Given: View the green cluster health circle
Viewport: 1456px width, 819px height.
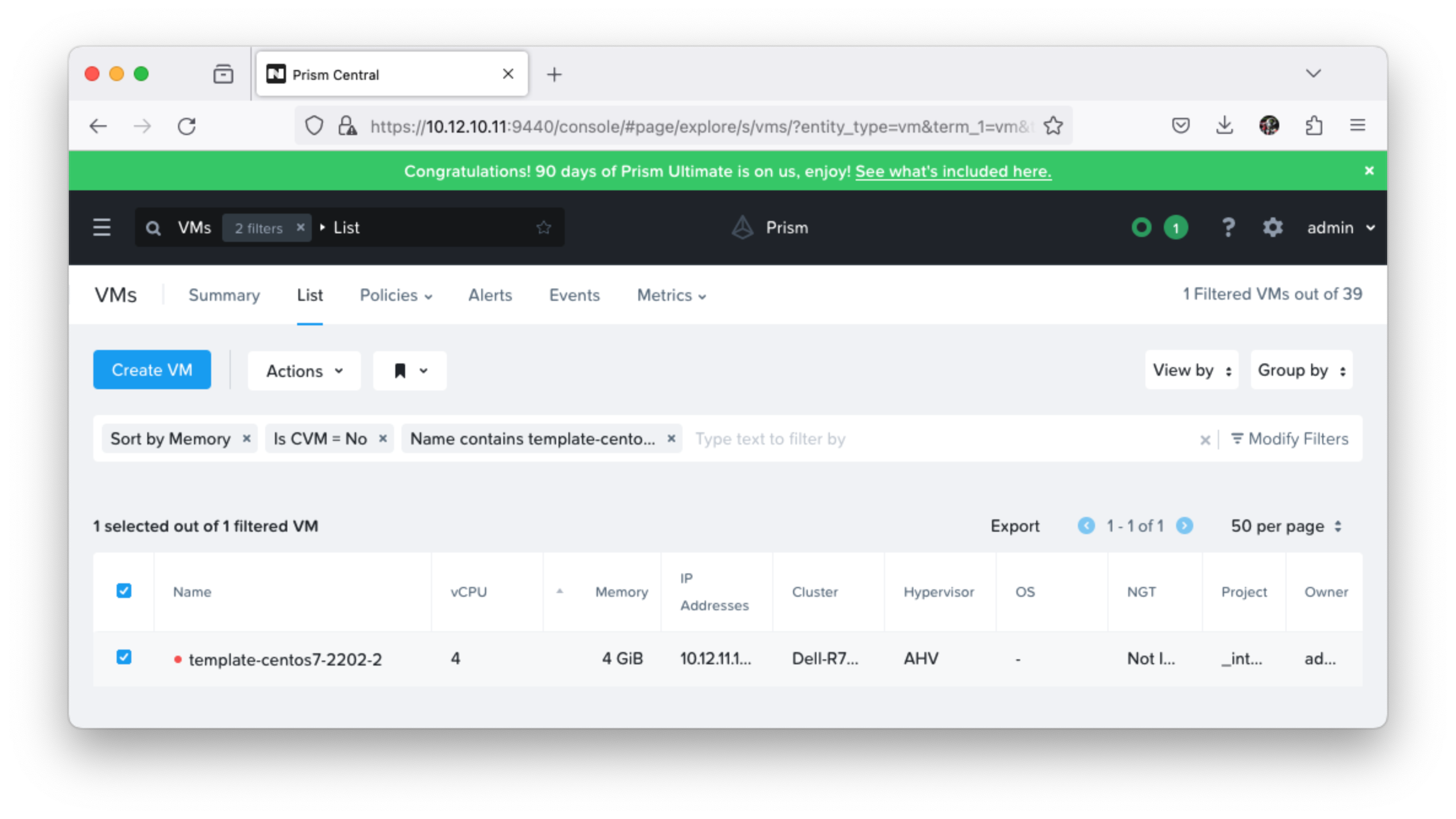Looking at the screenshot, I should point(1141,228).
